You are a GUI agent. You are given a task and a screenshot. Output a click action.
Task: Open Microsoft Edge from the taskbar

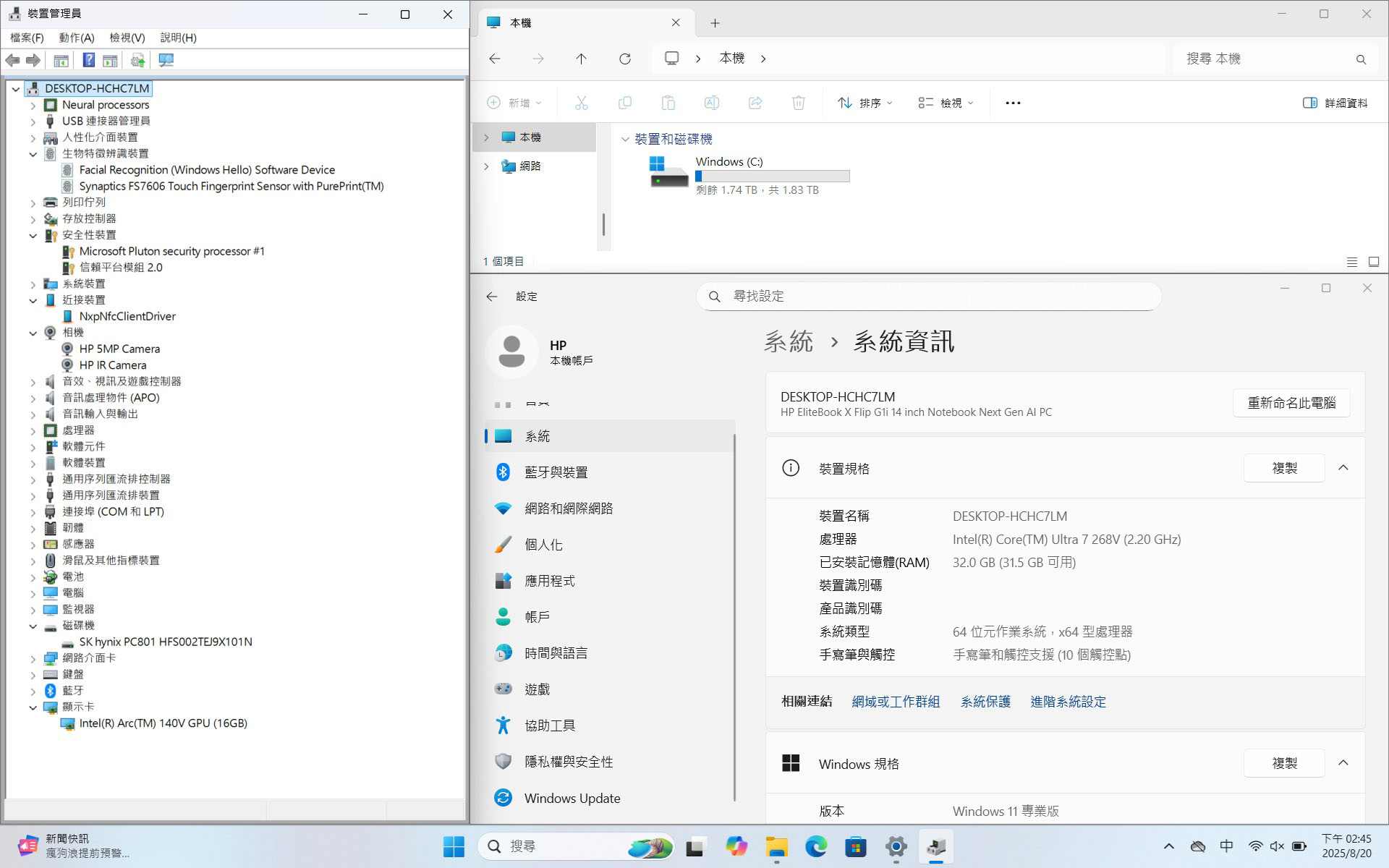(x=816, y=846)
